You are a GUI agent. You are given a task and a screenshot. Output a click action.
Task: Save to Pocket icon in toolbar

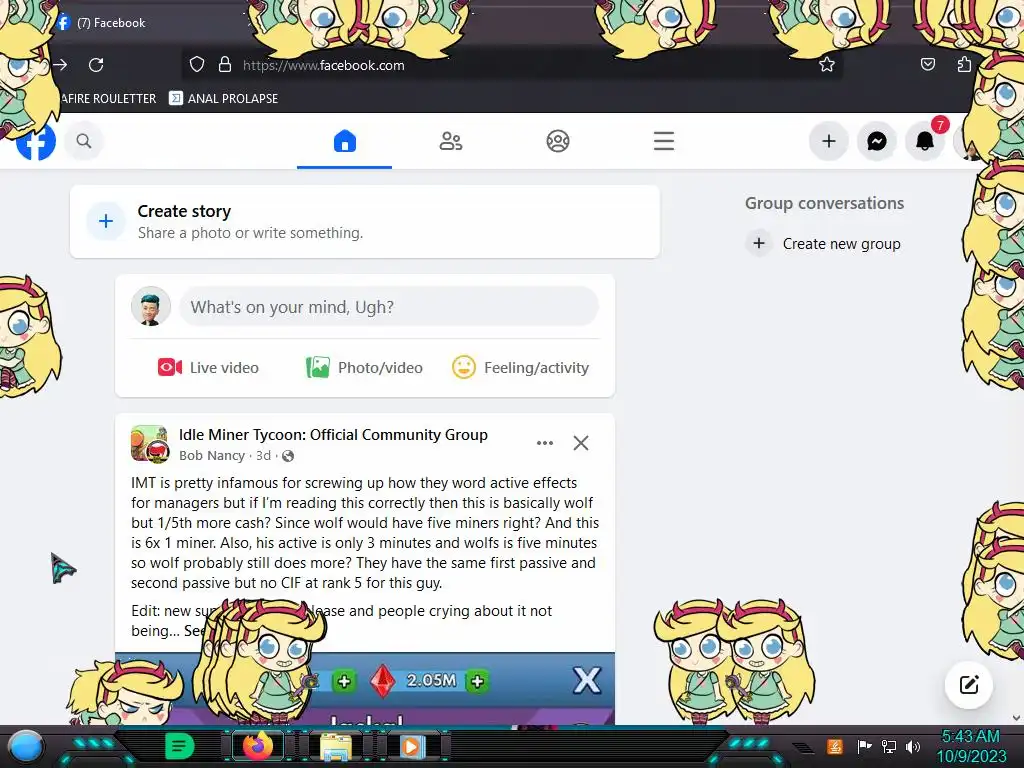point(927,64)
